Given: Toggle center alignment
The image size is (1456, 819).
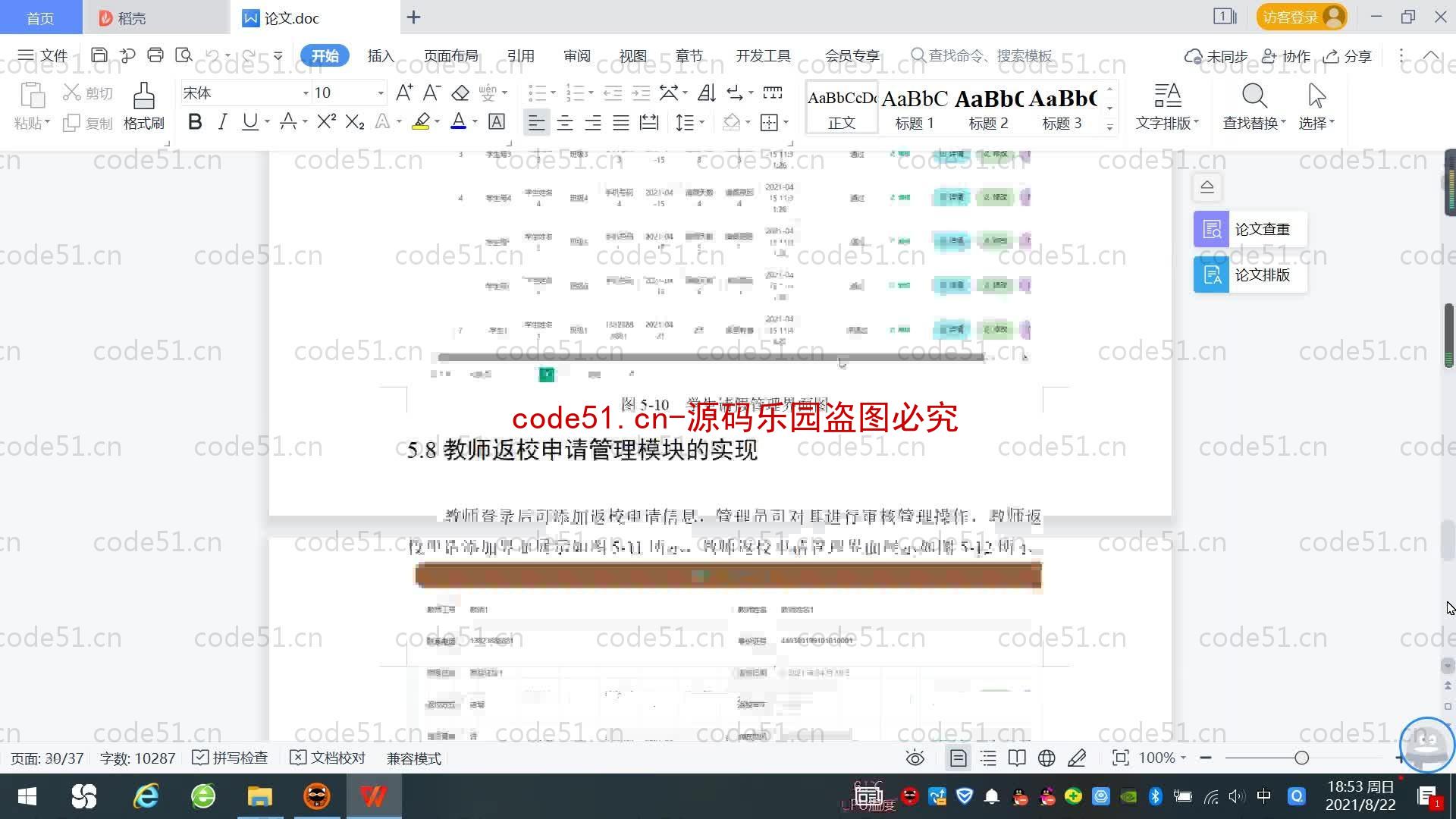Looking at the screenshot, I should click(x=565, y=122).
